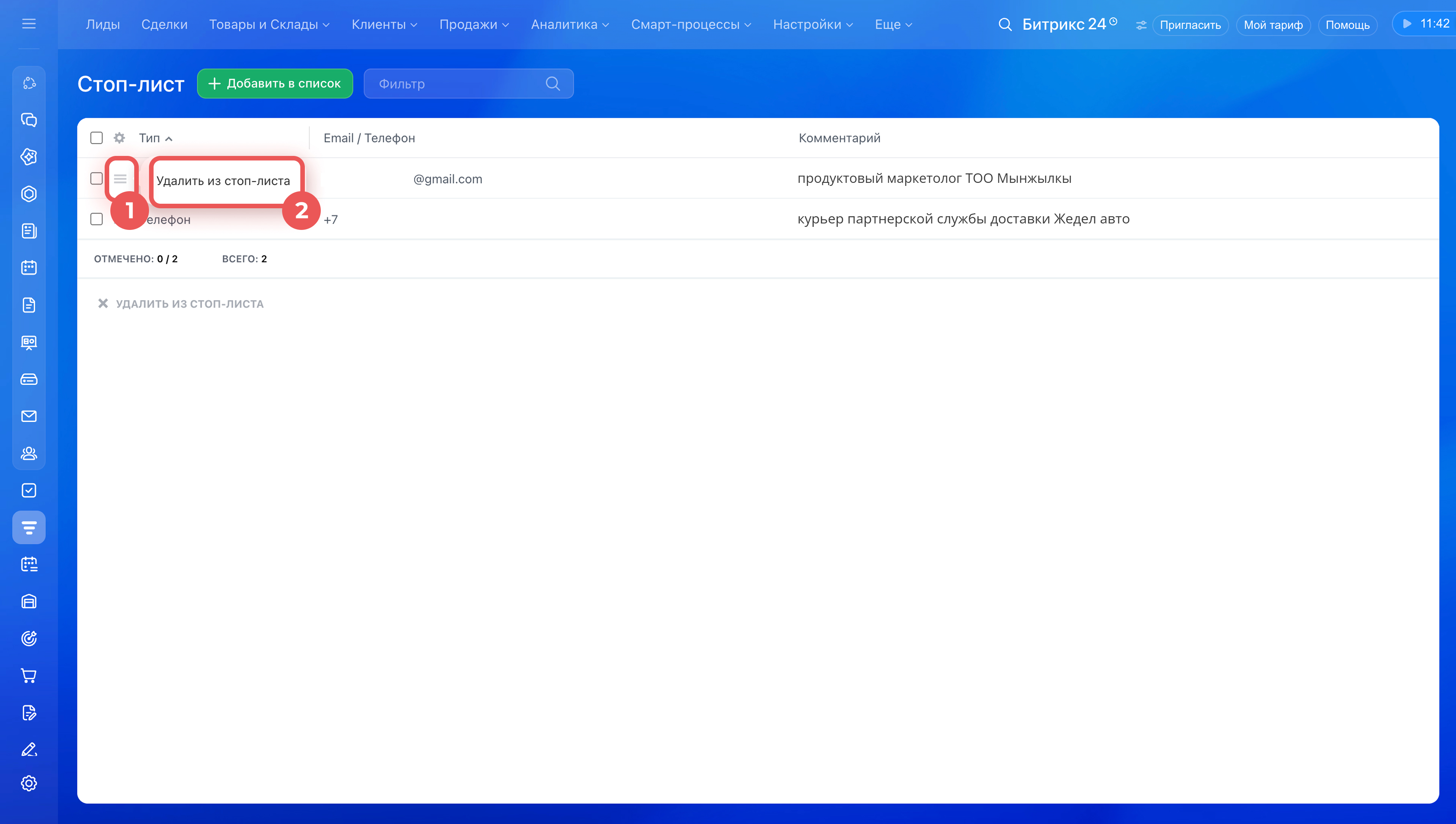Open the online store cart sidebar icon
Image resolution: width=1456 pixels, height=824 pixels.
[x=29, y=676]
